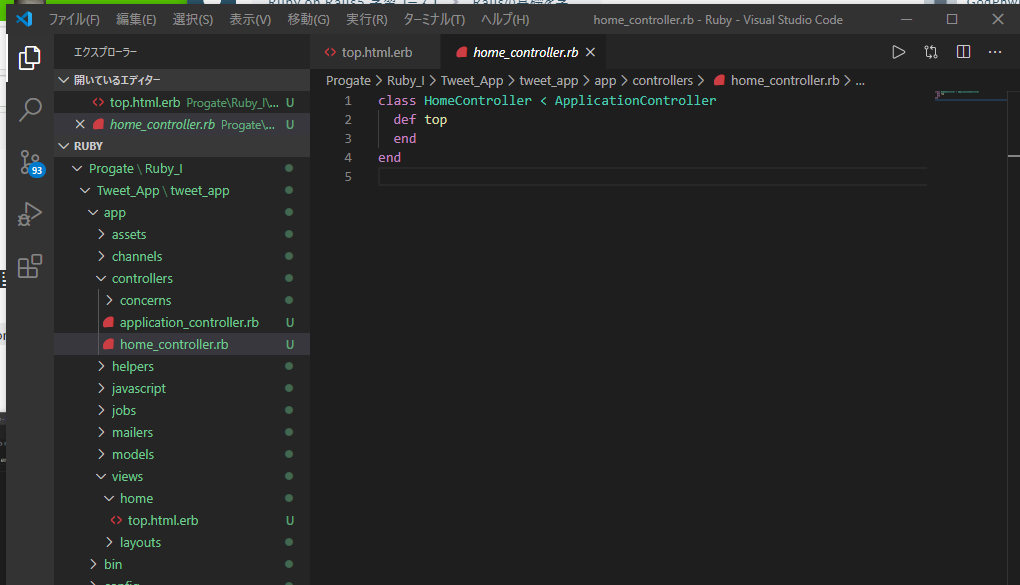This screenshot has height=585, width=1020.
Task: Collapse the open editors section
Action: (116, 80)
